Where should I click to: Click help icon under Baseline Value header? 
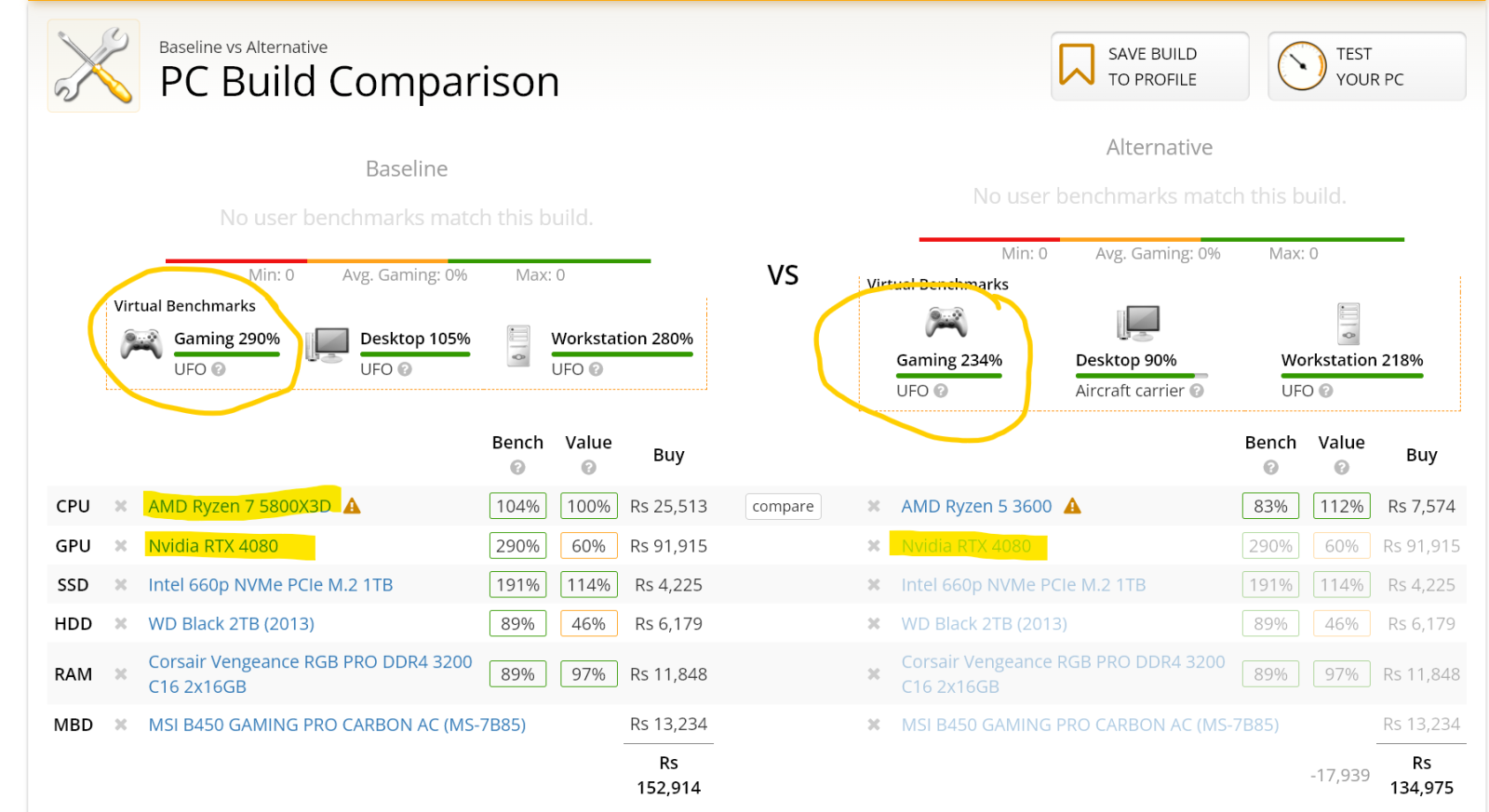tap(588, 467)
